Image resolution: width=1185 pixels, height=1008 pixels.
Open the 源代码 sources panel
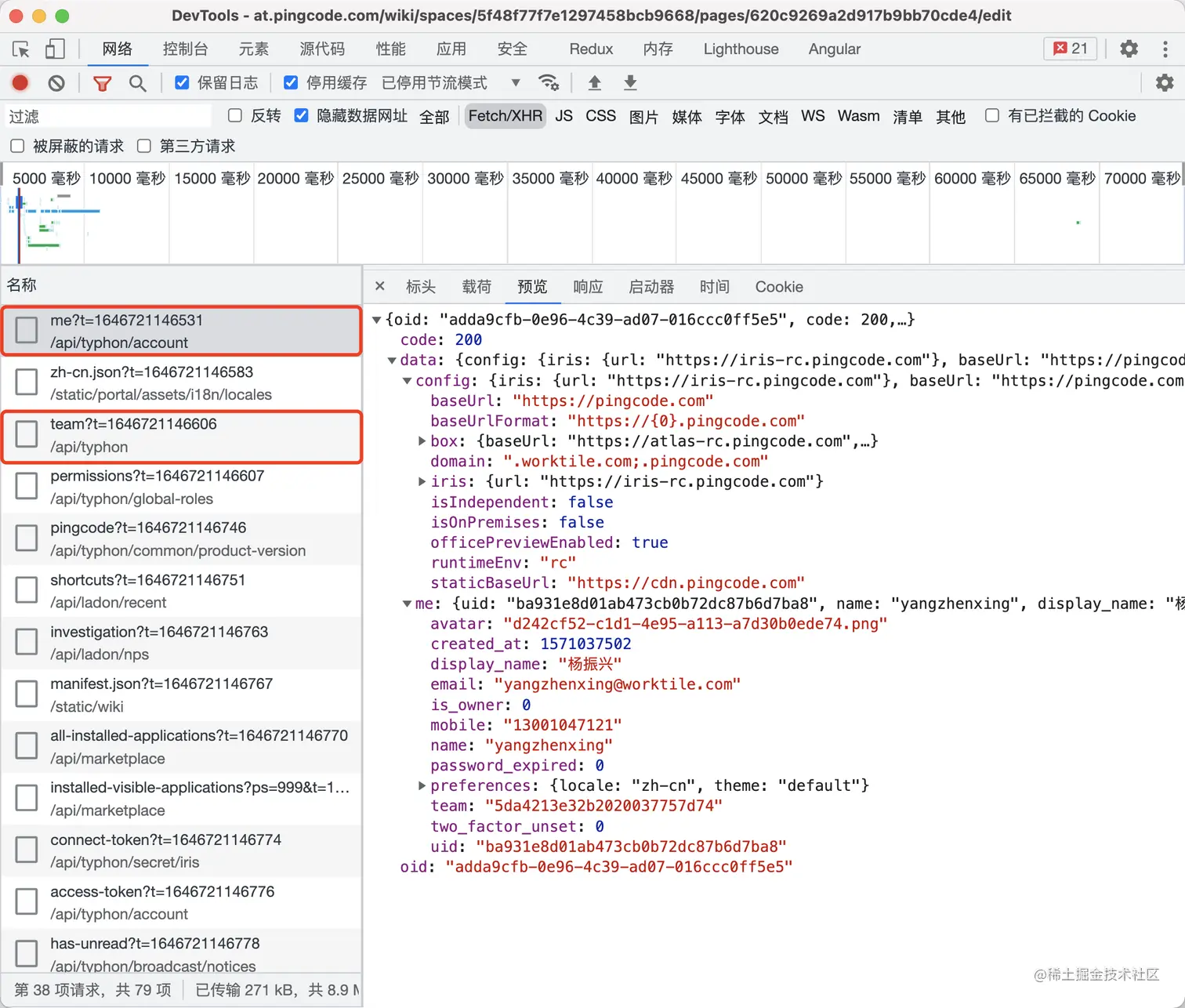(322, 49)
